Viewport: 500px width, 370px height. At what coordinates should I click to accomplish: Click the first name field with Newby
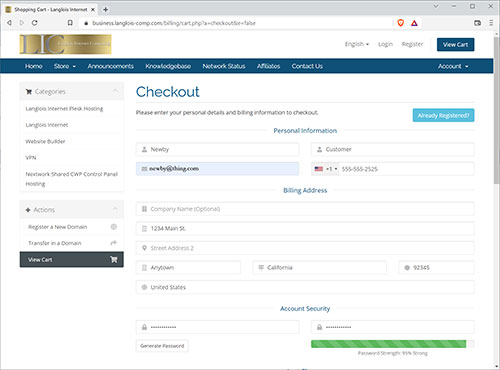pyautogui.click(x=217, y=149)
